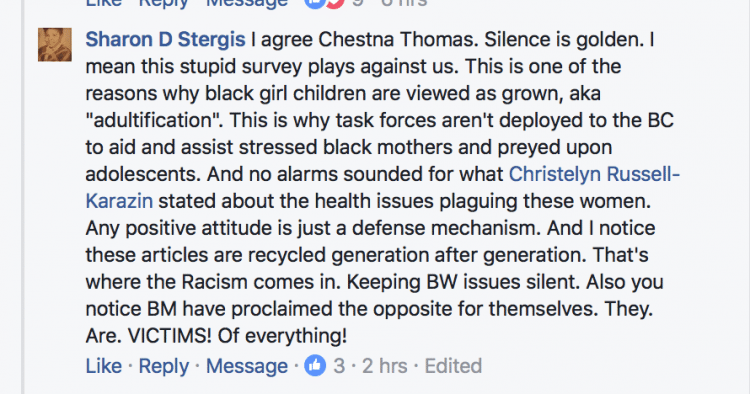Open the cut-off 6 hrs timestamp at top
750x394 pixels.
coord(404,3)
